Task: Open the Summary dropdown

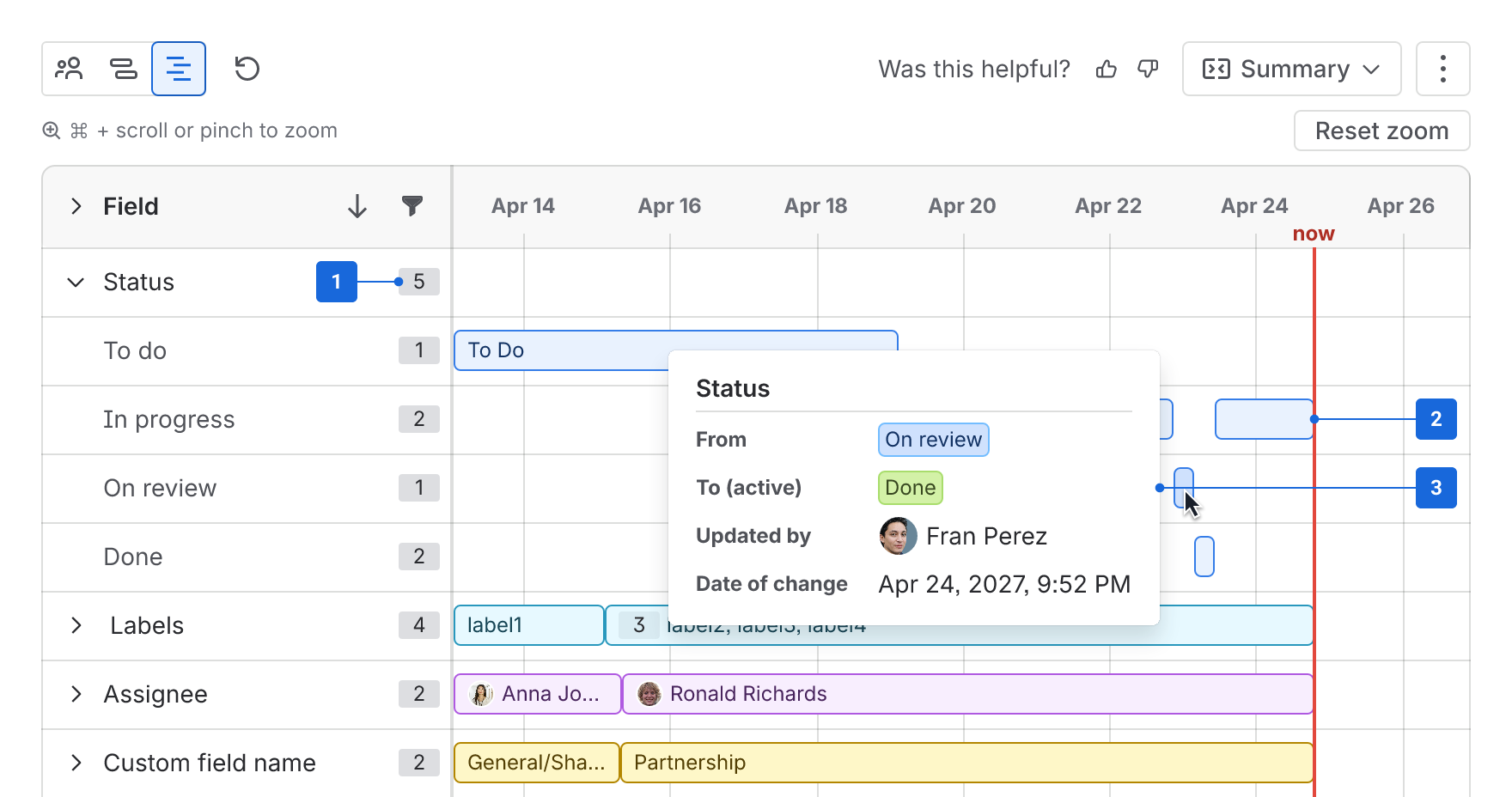Action: [1292, 69]
